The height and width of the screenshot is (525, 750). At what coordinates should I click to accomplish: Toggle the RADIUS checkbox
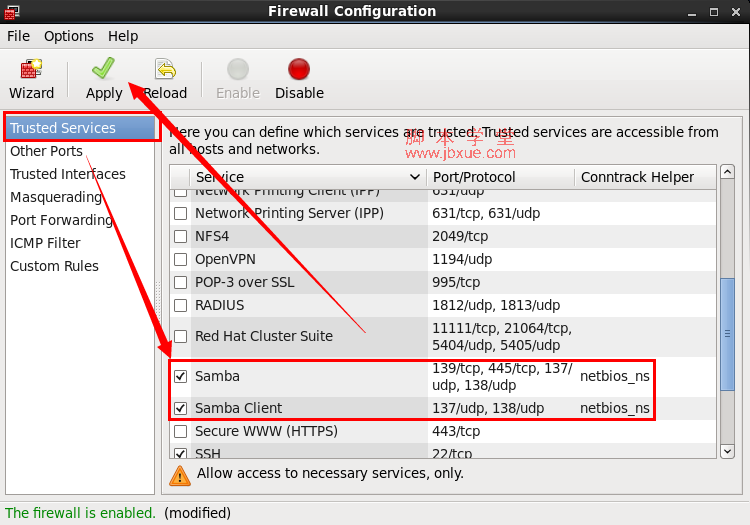point(180,305)
